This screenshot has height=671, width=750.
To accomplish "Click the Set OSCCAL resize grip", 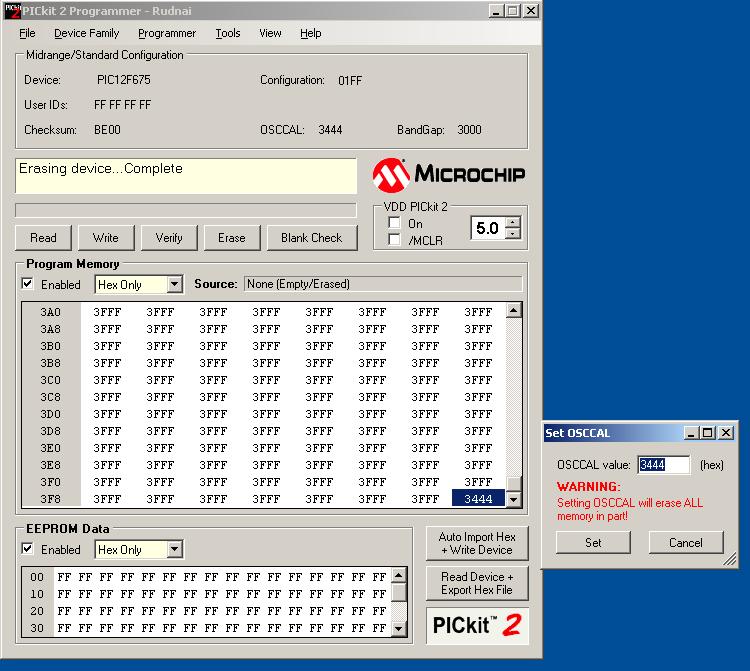I will pos(730,559).
